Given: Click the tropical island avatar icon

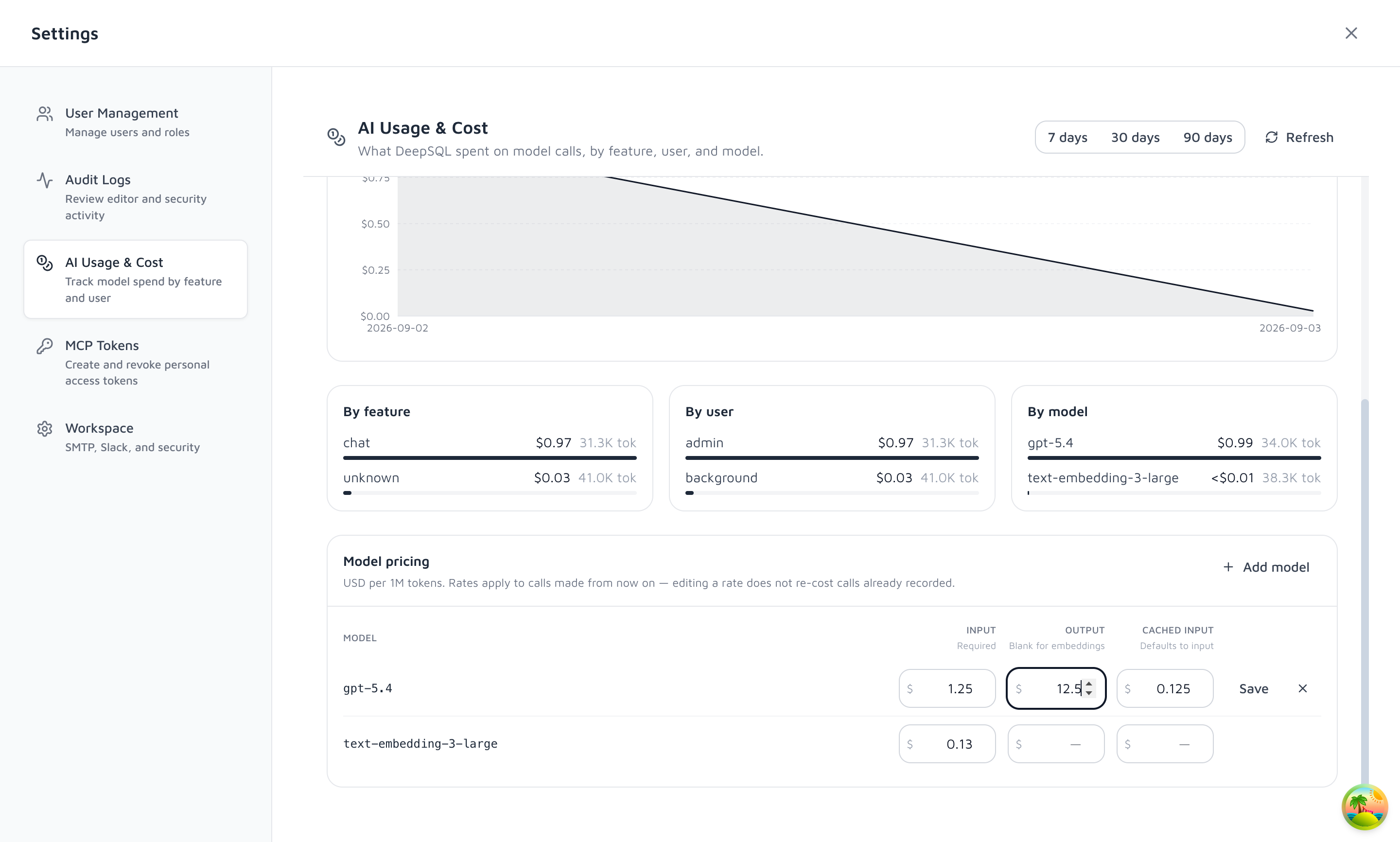Looking at the screenshot, I should tap(1364, 806).
